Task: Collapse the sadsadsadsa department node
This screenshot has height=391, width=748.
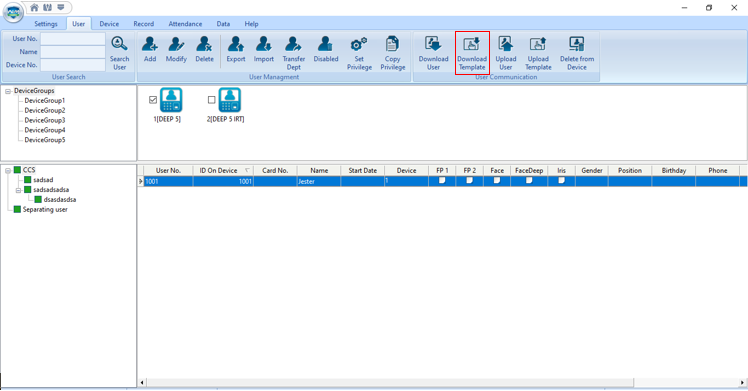Action: click(x=19, y=190)
